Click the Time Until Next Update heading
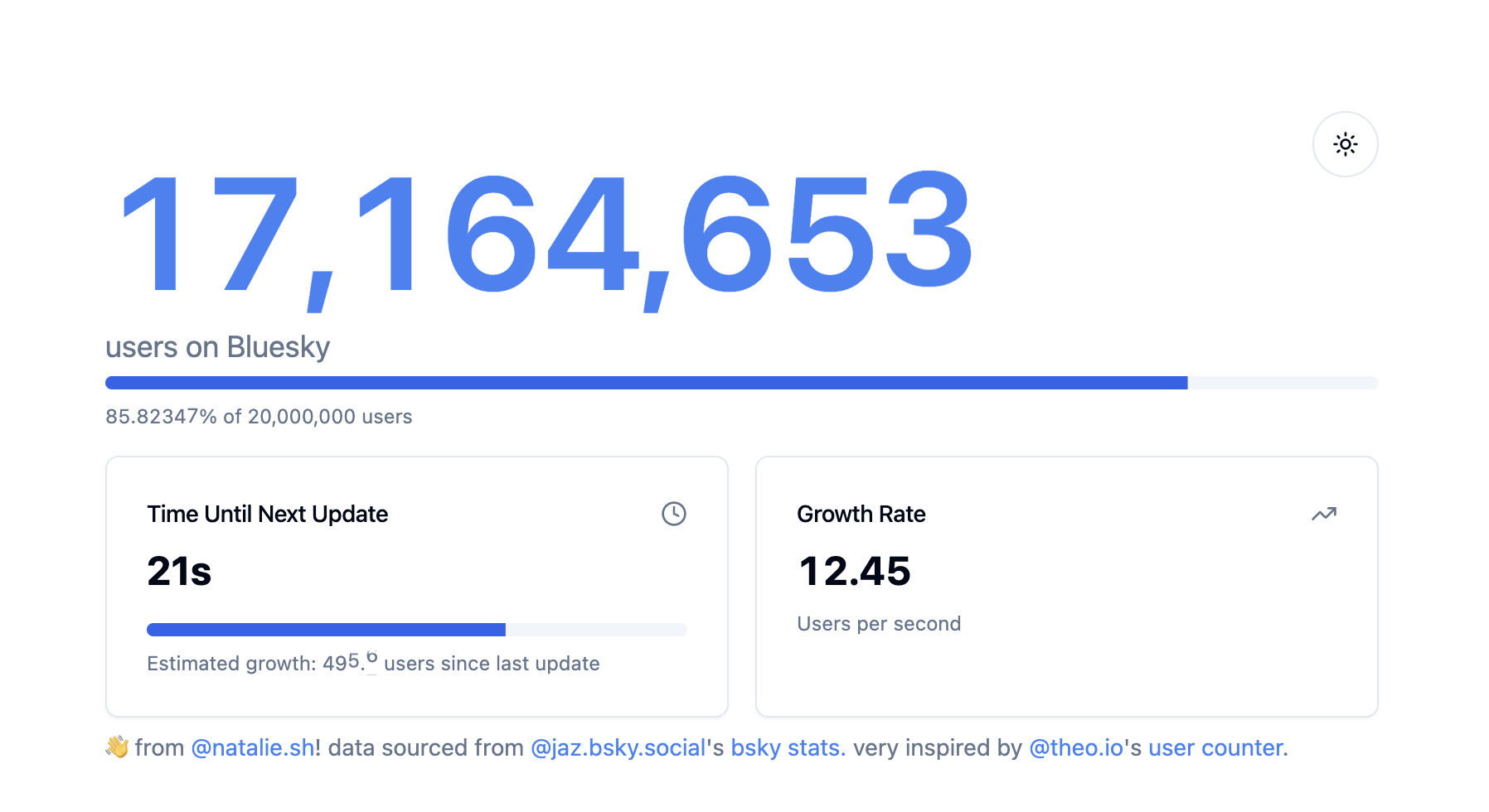1489x812 pixels. (x=267, y=514)
